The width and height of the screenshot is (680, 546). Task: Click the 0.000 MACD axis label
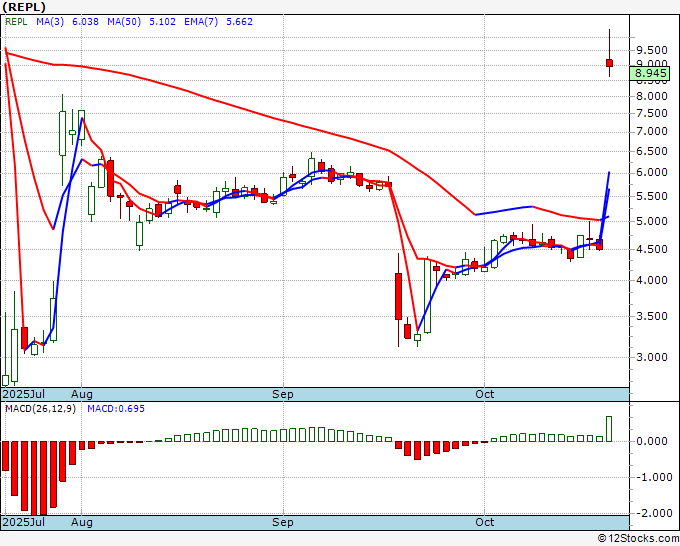coord(651,441)
